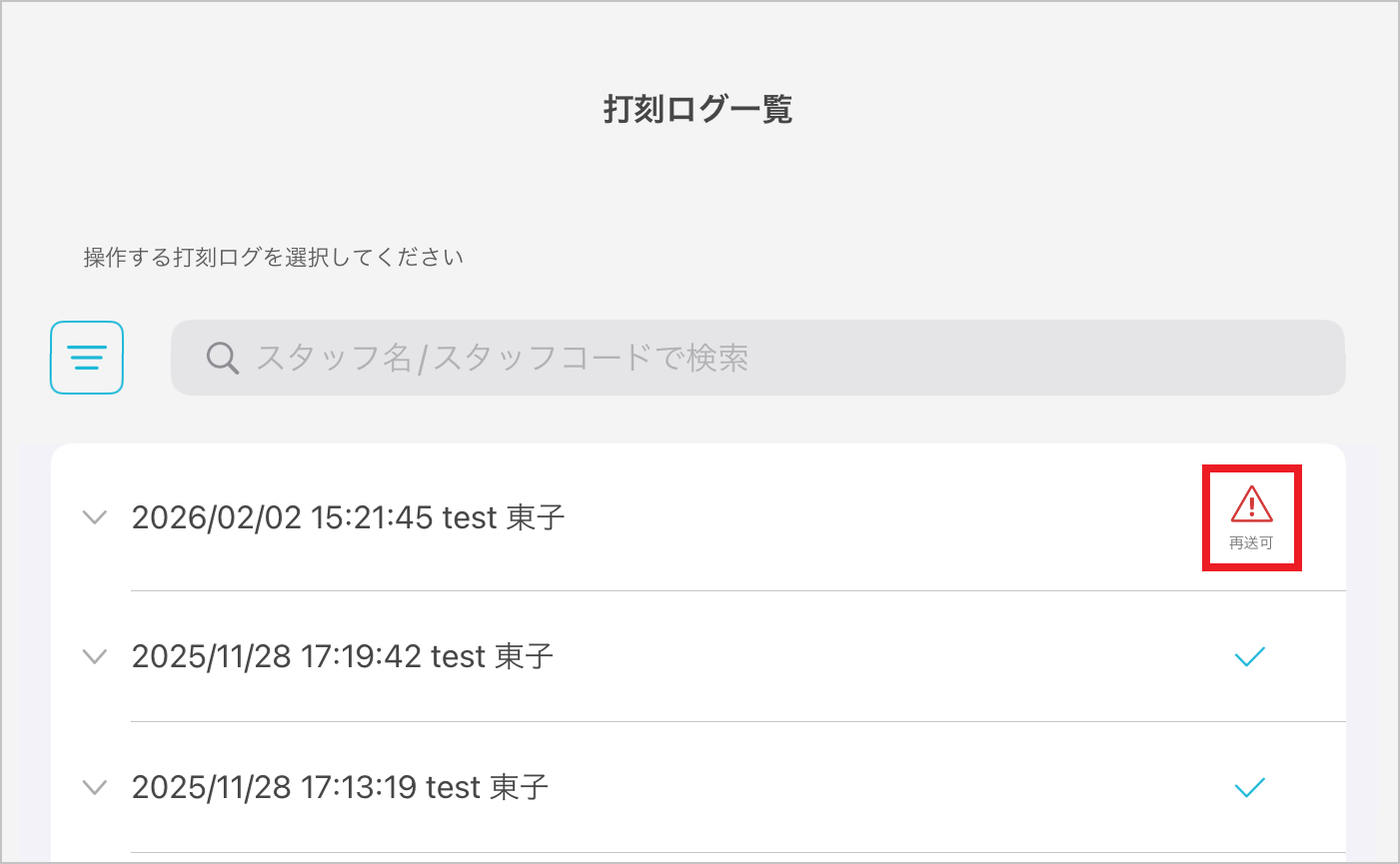Screen dimensions: 1400x864
Task: Select staff name in the 15:21:45 row
Action: (x=504, y=517)
